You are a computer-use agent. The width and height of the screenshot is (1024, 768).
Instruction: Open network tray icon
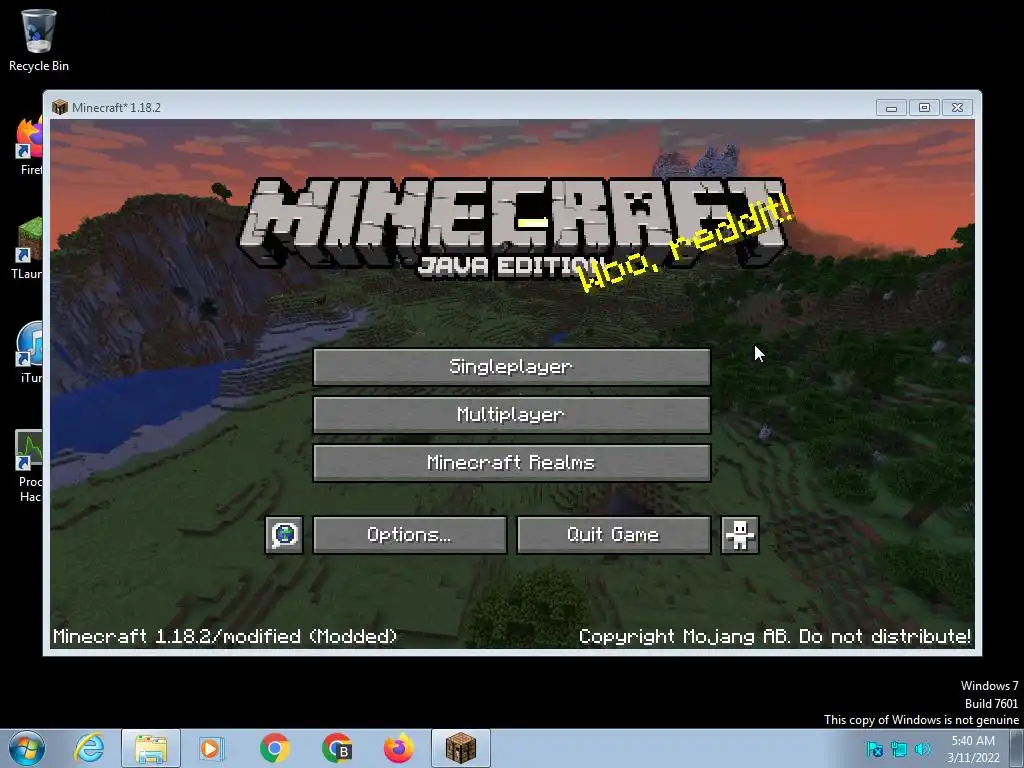(x=899, y=749)
